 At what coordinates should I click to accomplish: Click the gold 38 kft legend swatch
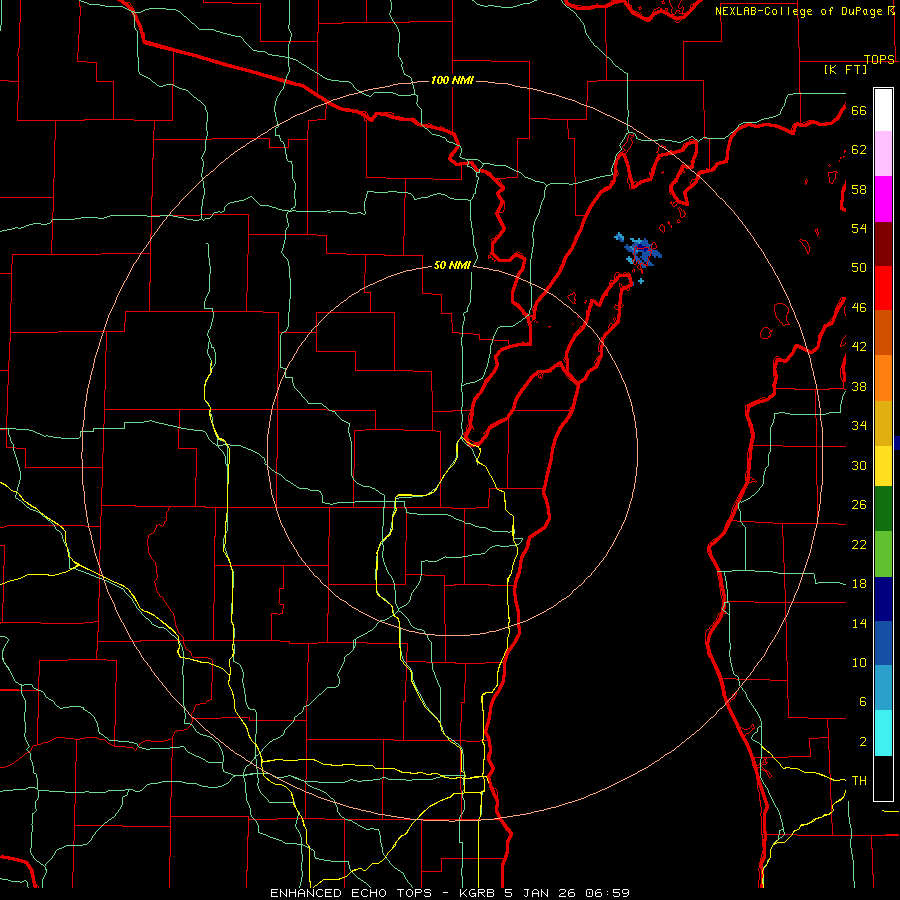point(883,423)
